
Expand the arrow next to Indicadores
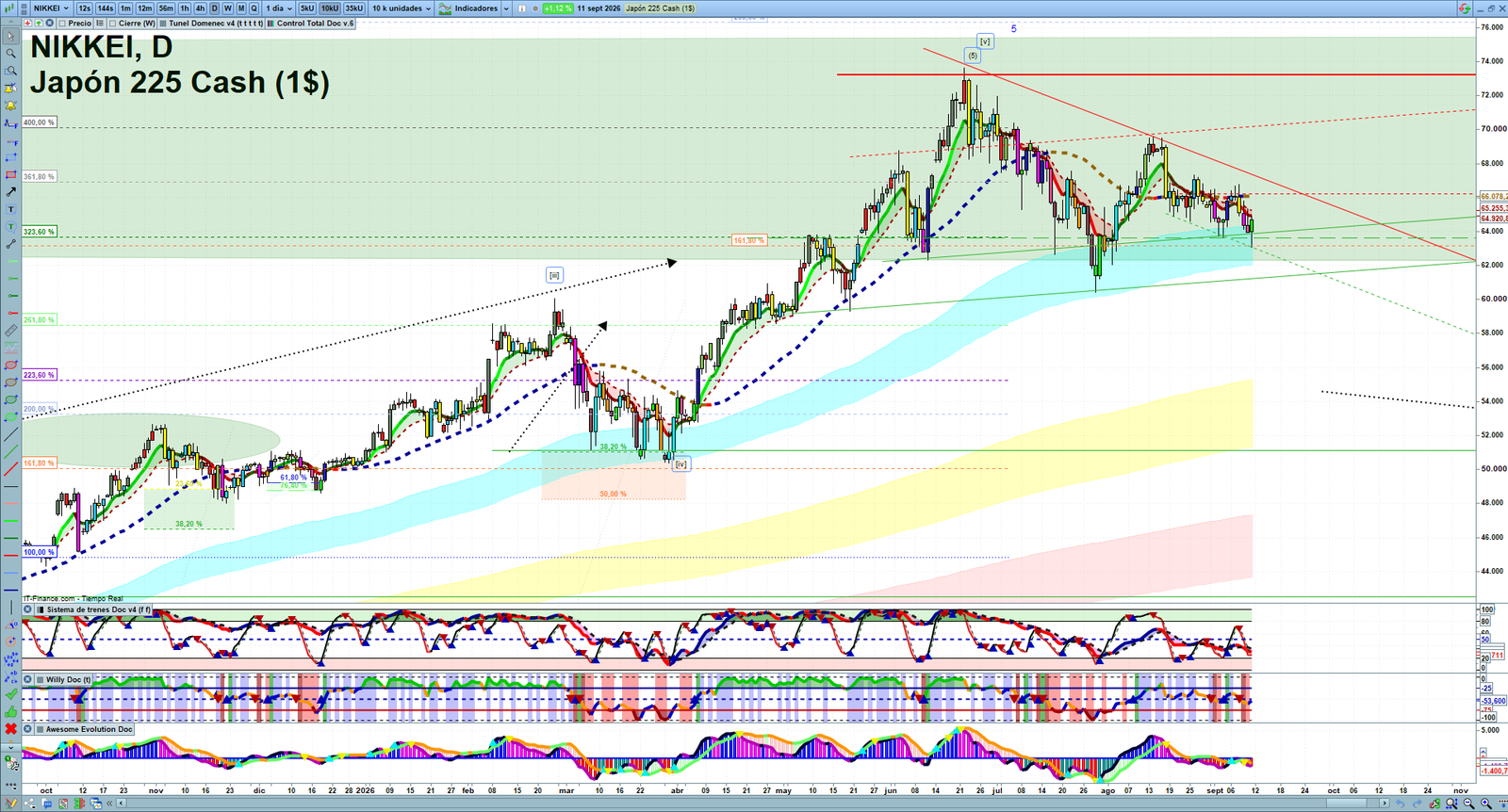tap(506, 8)
